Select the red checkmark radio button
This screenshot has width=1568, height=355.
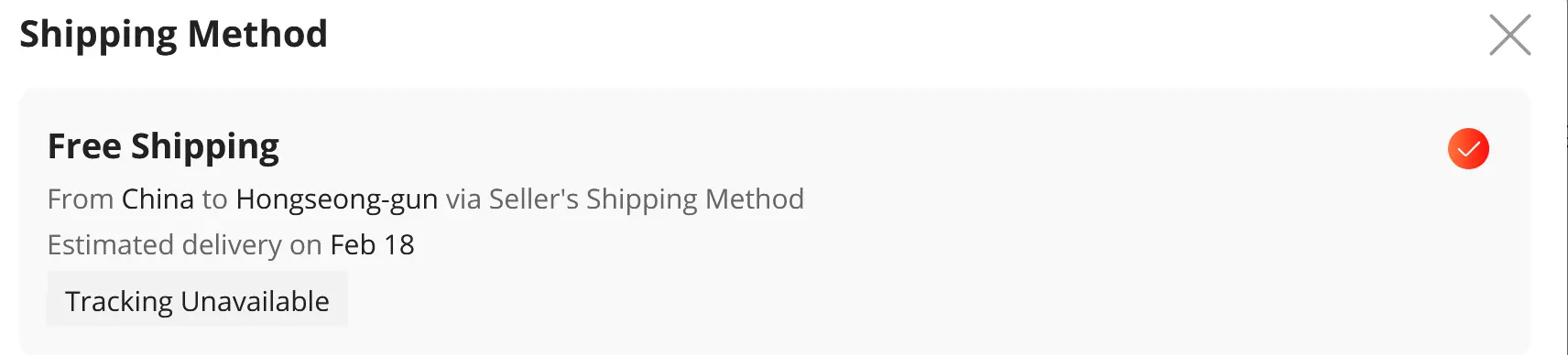click(1468, 149)
